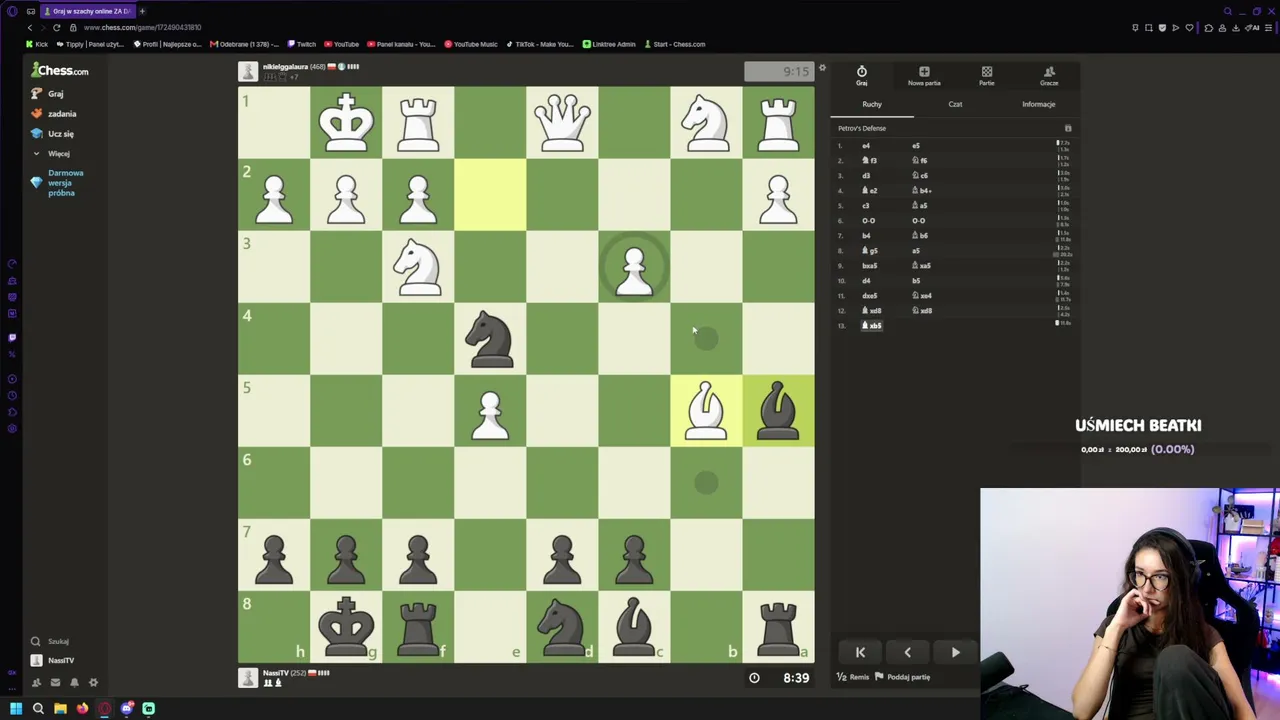This screenshot has width=1280, height=720.
Task: Open NassiTV profile in the sidebar
Action: [53, 660]
